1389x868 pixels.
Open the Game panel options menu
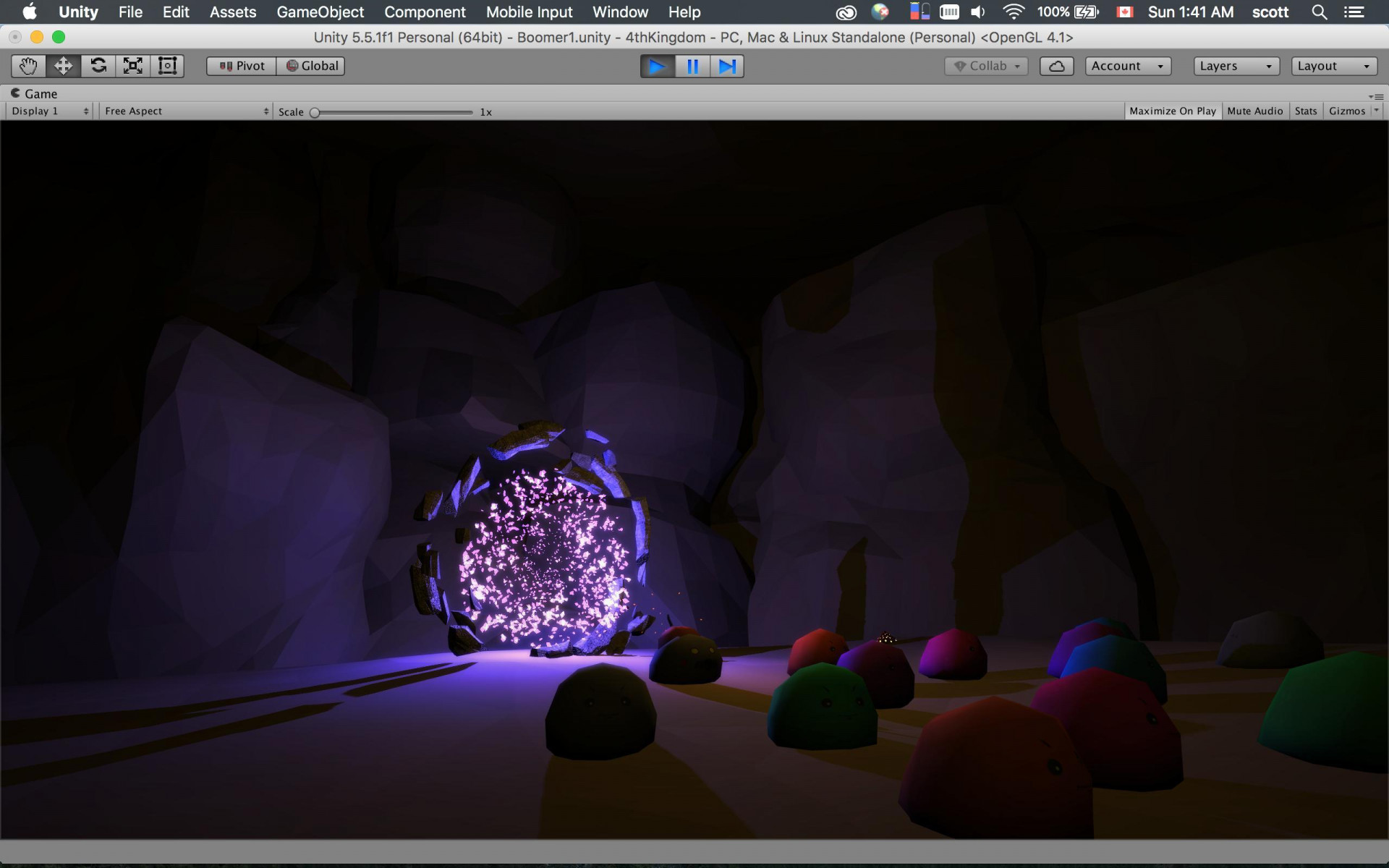[1376, 96]
